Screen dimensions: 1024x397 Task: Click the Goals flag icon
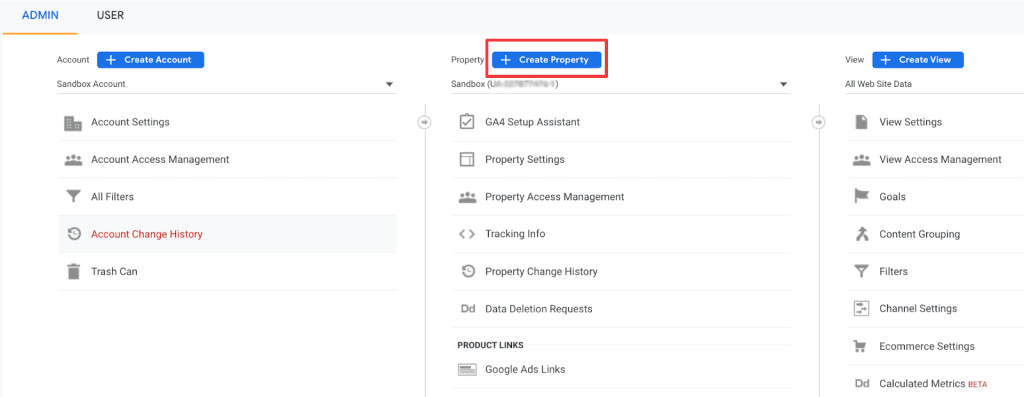click(x=861, y=197)
